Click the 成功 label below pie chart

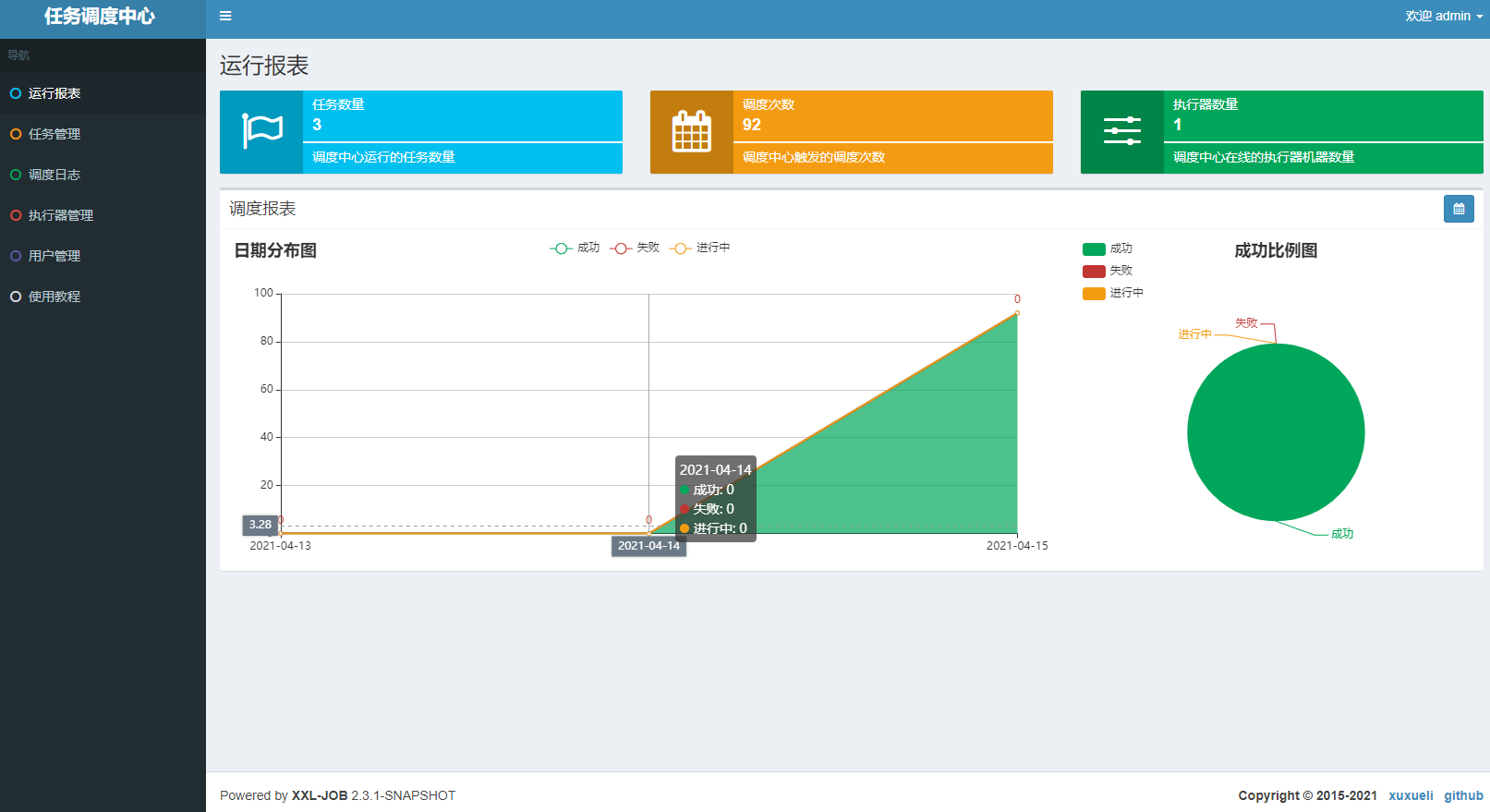point(1342,534)
